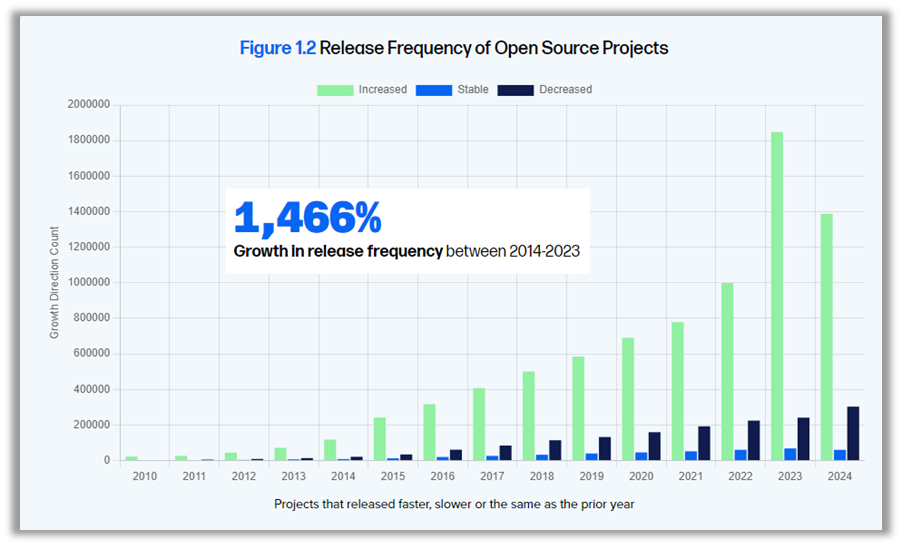Toggle the Increased series legend label
Screen dimensions: 902x546
[383, 90]
